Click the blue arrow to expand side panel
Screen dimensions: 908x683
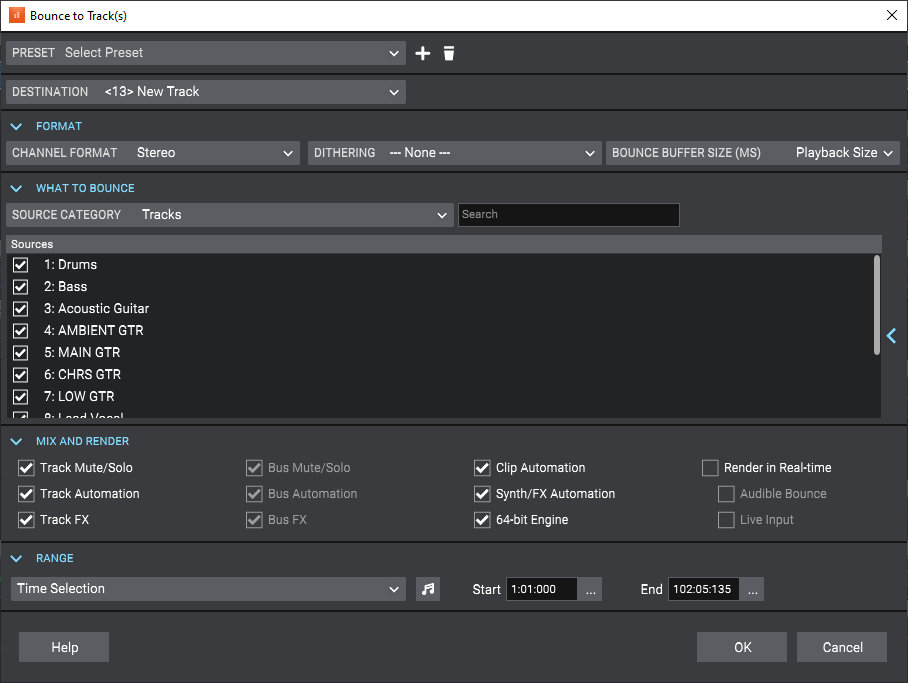pos(891,336)
